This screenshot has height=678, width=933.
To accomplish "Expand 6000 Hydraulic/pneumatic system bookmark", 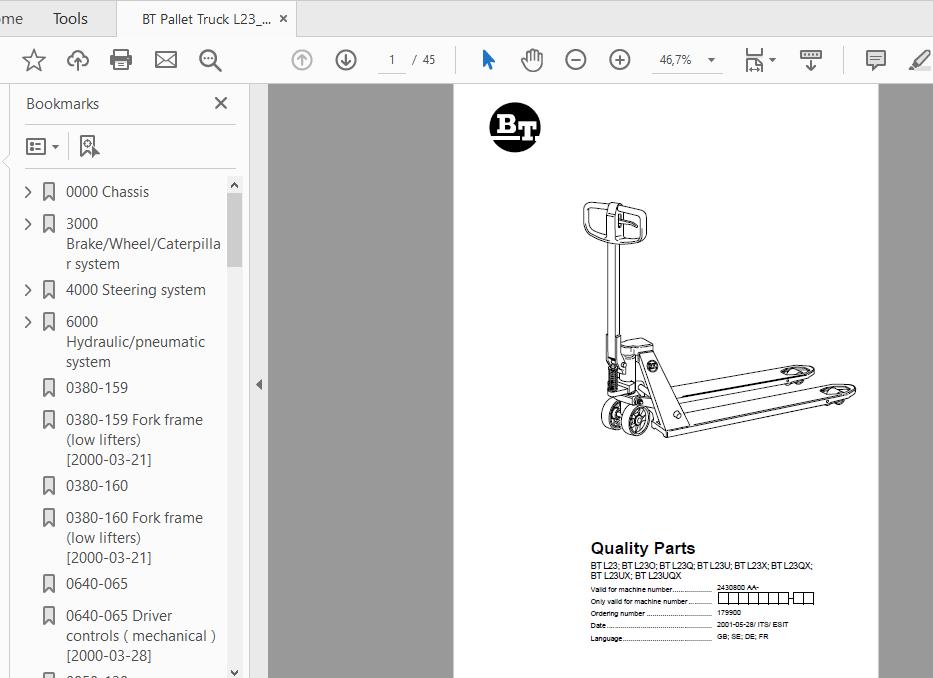I will 27,322.
